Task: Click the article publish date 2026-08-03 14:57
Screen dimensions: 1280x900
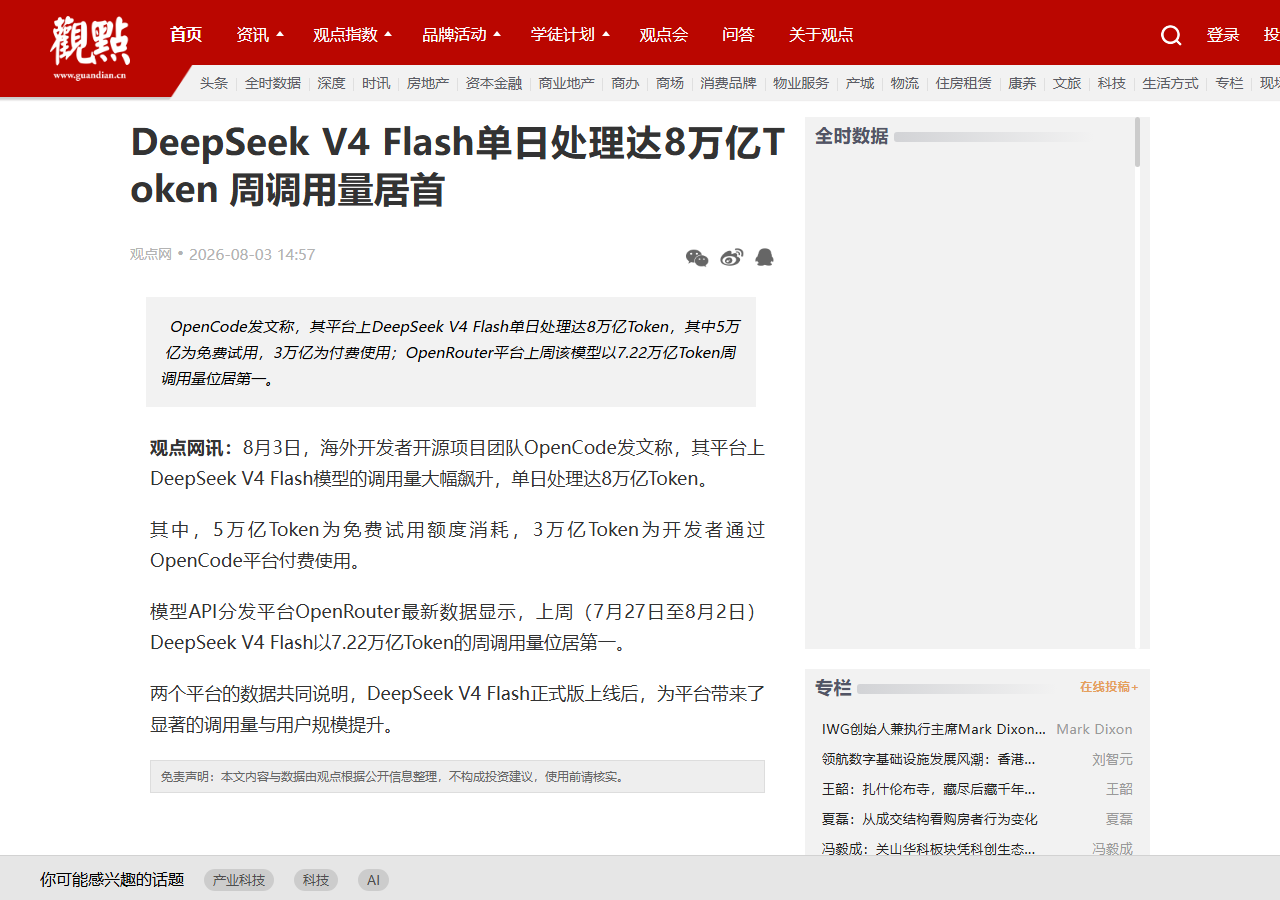Action: [252, 254]
